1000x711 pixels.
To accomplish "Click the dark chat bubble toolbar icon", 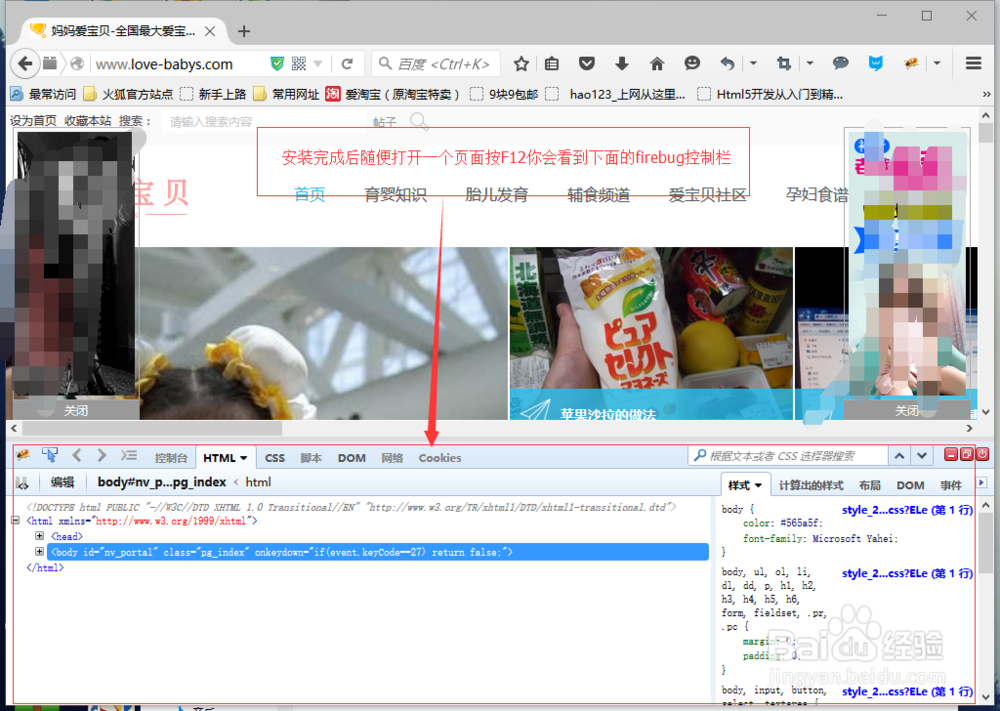I will (841, 63).
